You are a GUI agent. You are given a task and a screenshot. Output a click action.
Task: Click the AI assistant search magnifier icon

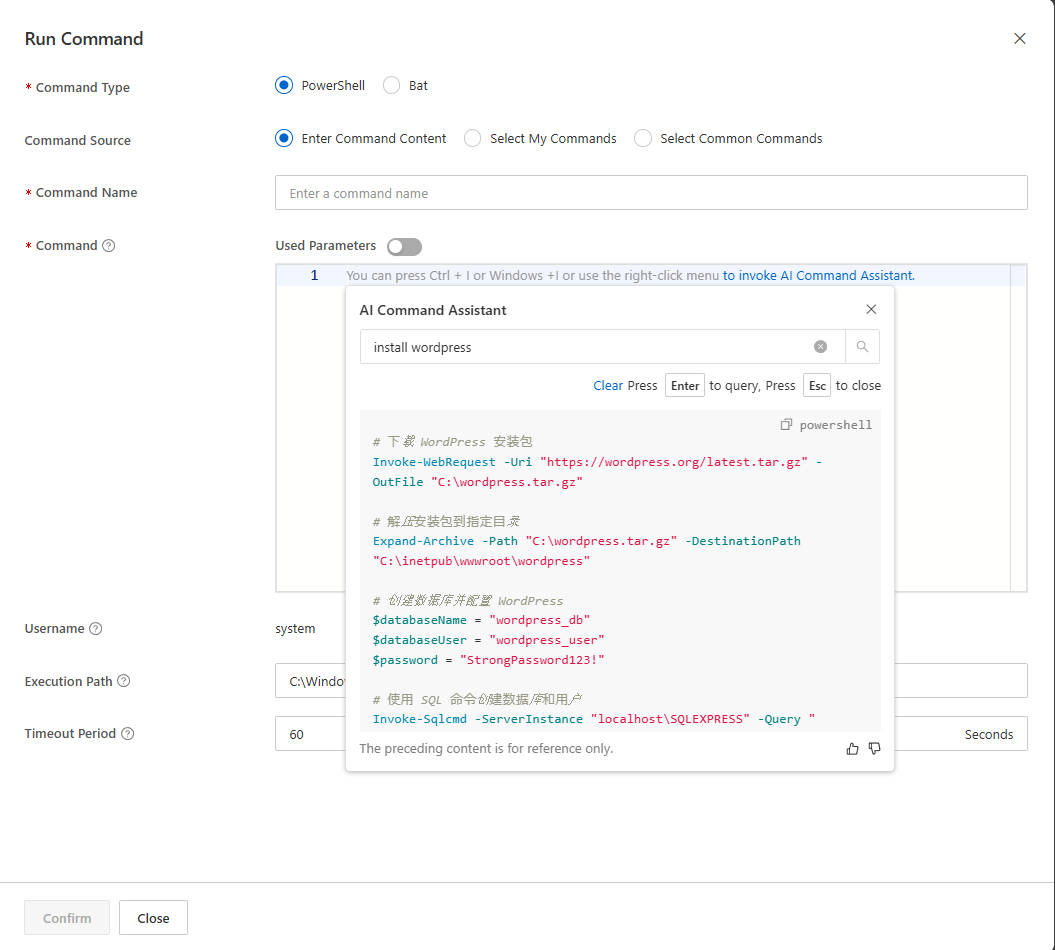tap(862, 346)
